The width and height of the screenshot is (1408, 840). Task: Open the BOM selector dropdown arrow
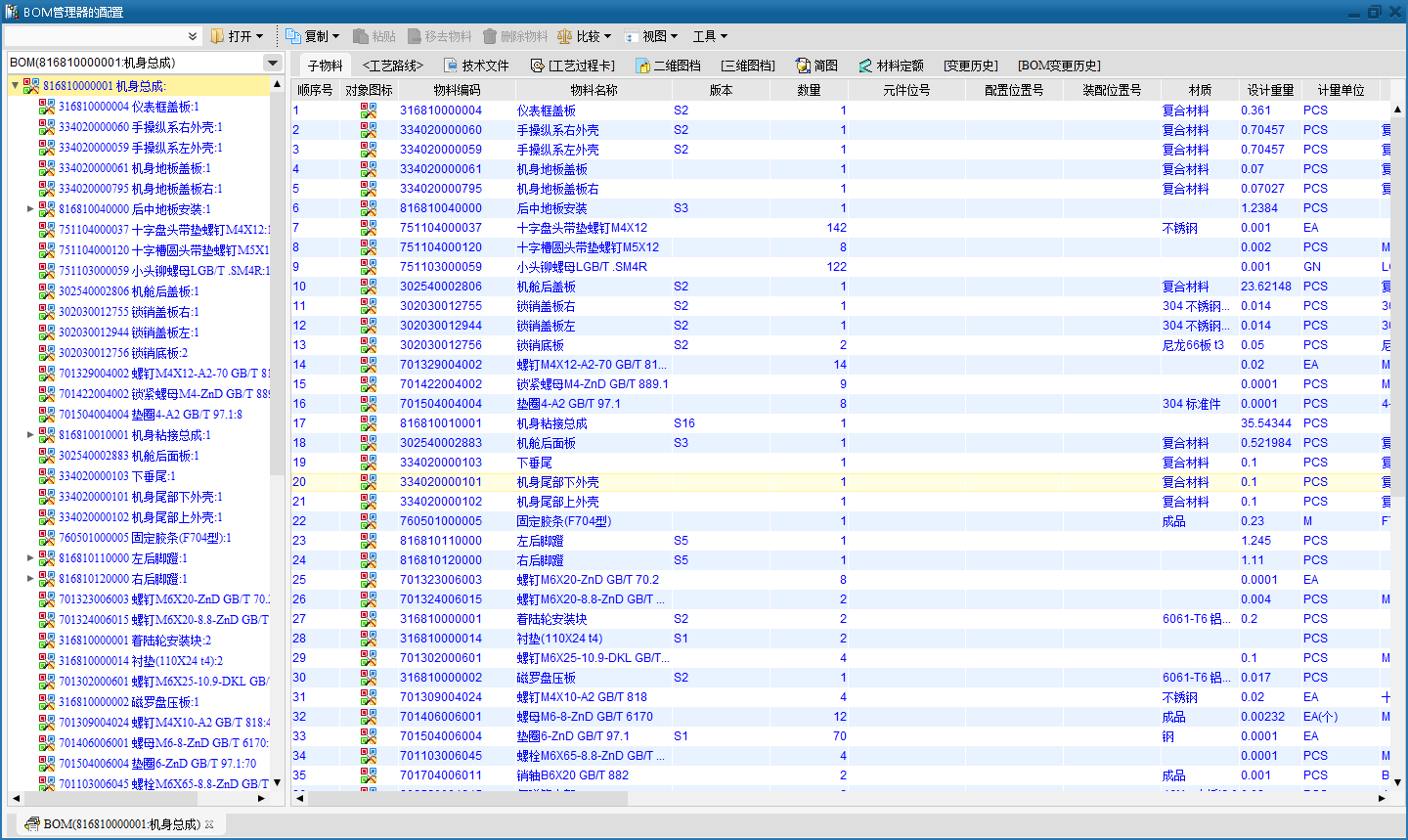[x=273, y=63]
